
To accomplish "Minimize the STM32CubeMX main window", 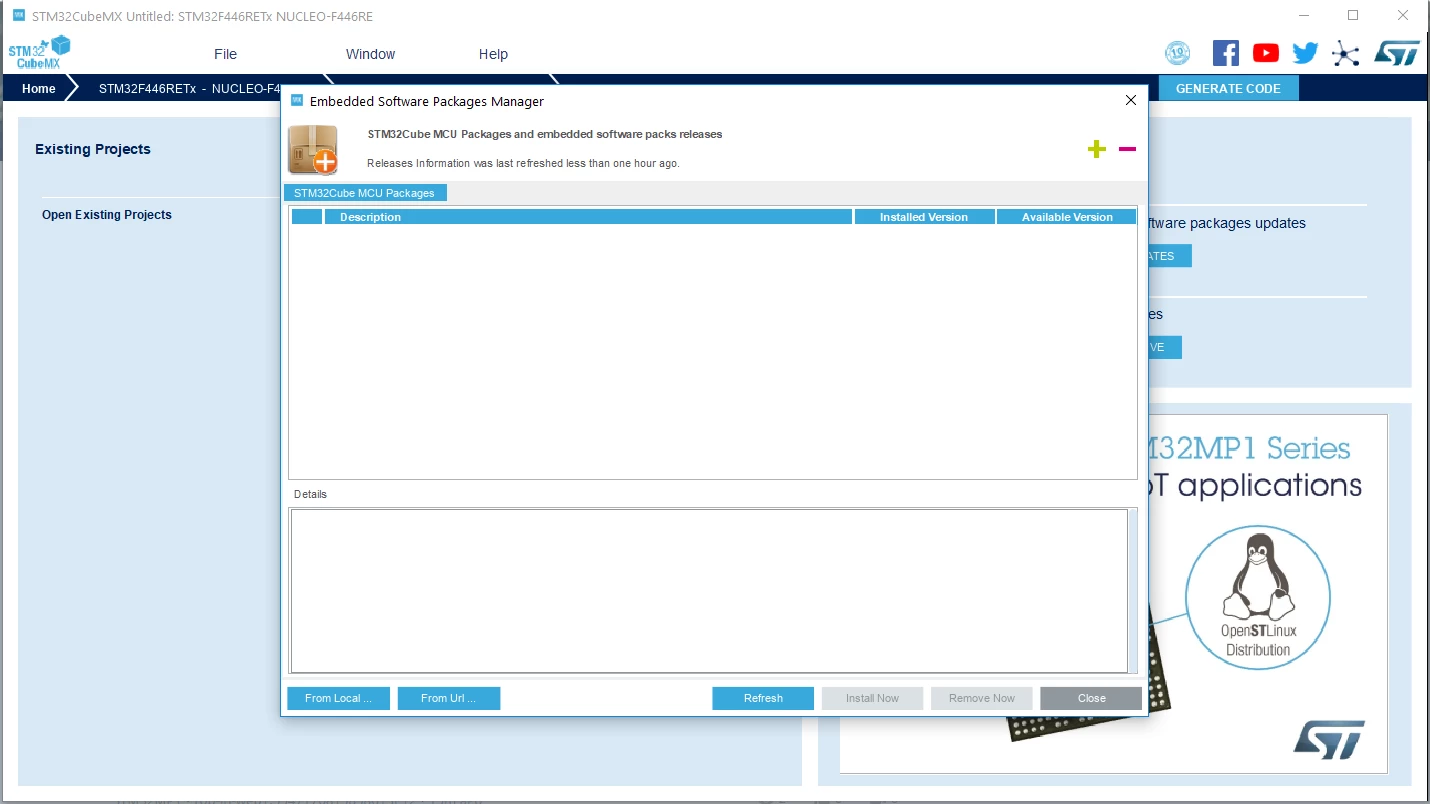I will [x=1305, y=16].
